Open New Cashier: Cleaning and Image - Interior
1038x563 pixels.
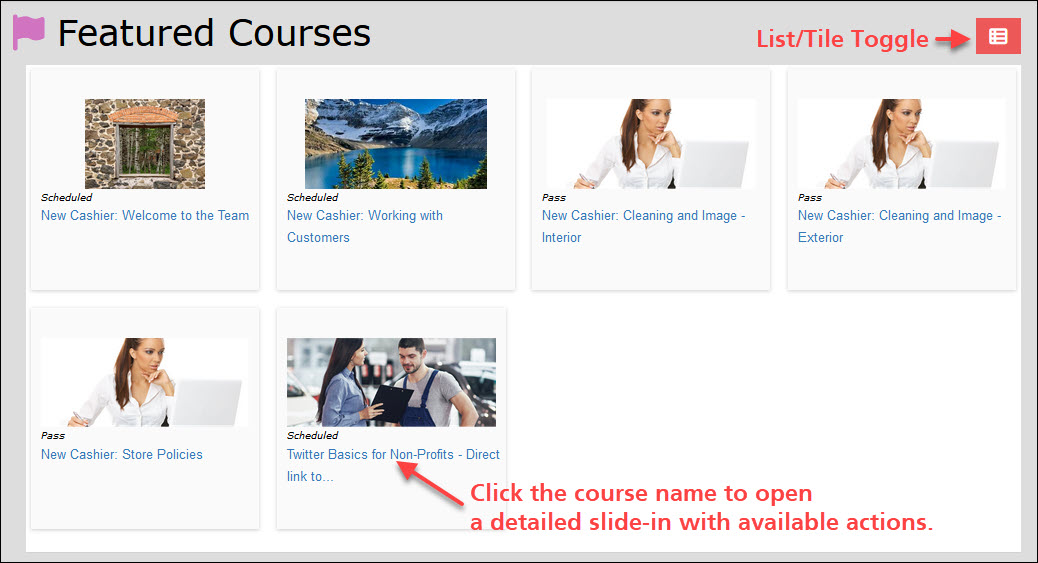tap(643, 216)
